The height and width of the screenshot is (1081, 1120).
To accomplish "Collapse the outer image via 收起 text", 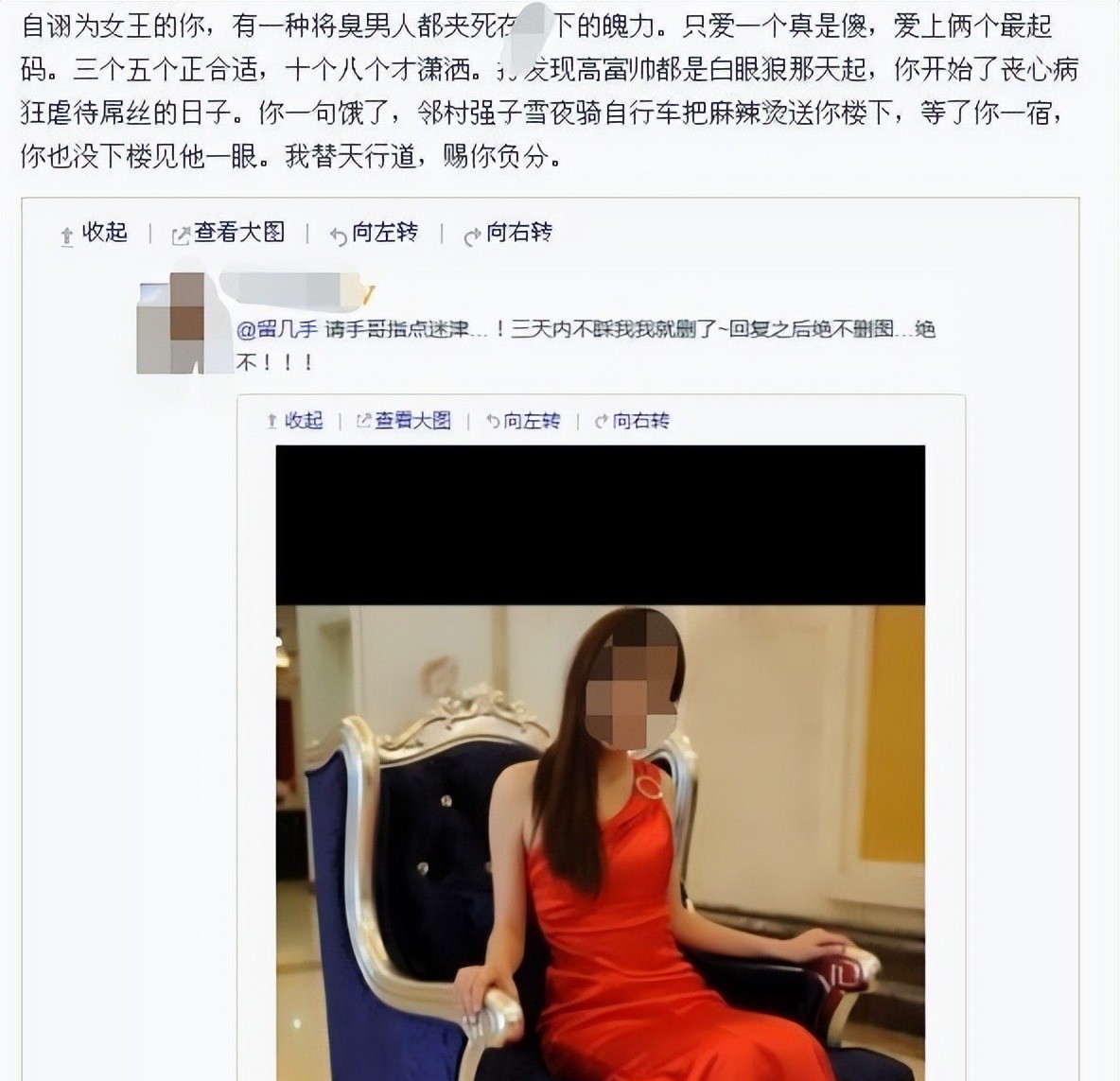I will 104,232.
